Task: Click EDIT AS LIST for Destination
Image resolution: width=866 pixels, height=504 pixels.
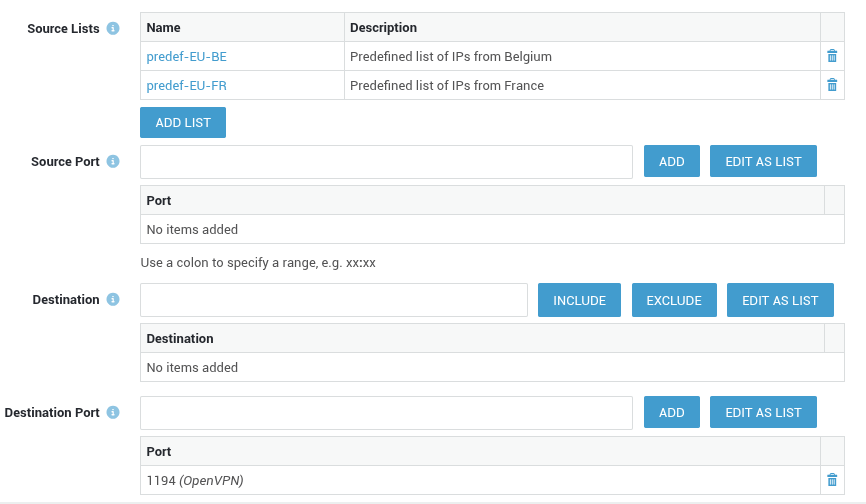Action: coord(780,300)
